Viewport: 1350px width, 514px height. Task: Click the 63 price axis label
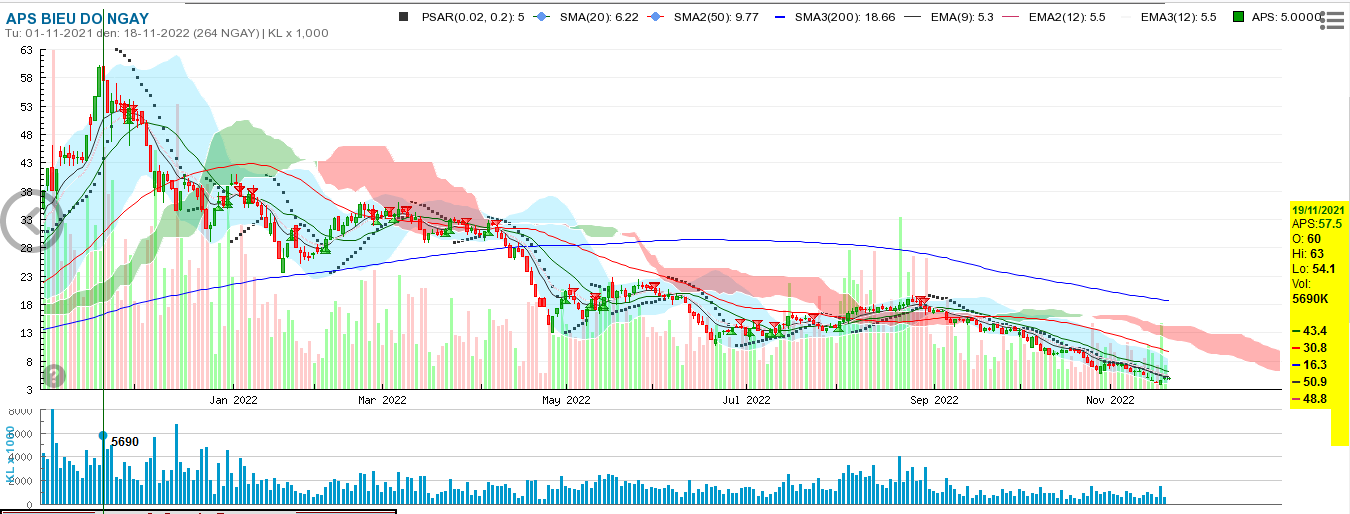(x=25, y=50)
